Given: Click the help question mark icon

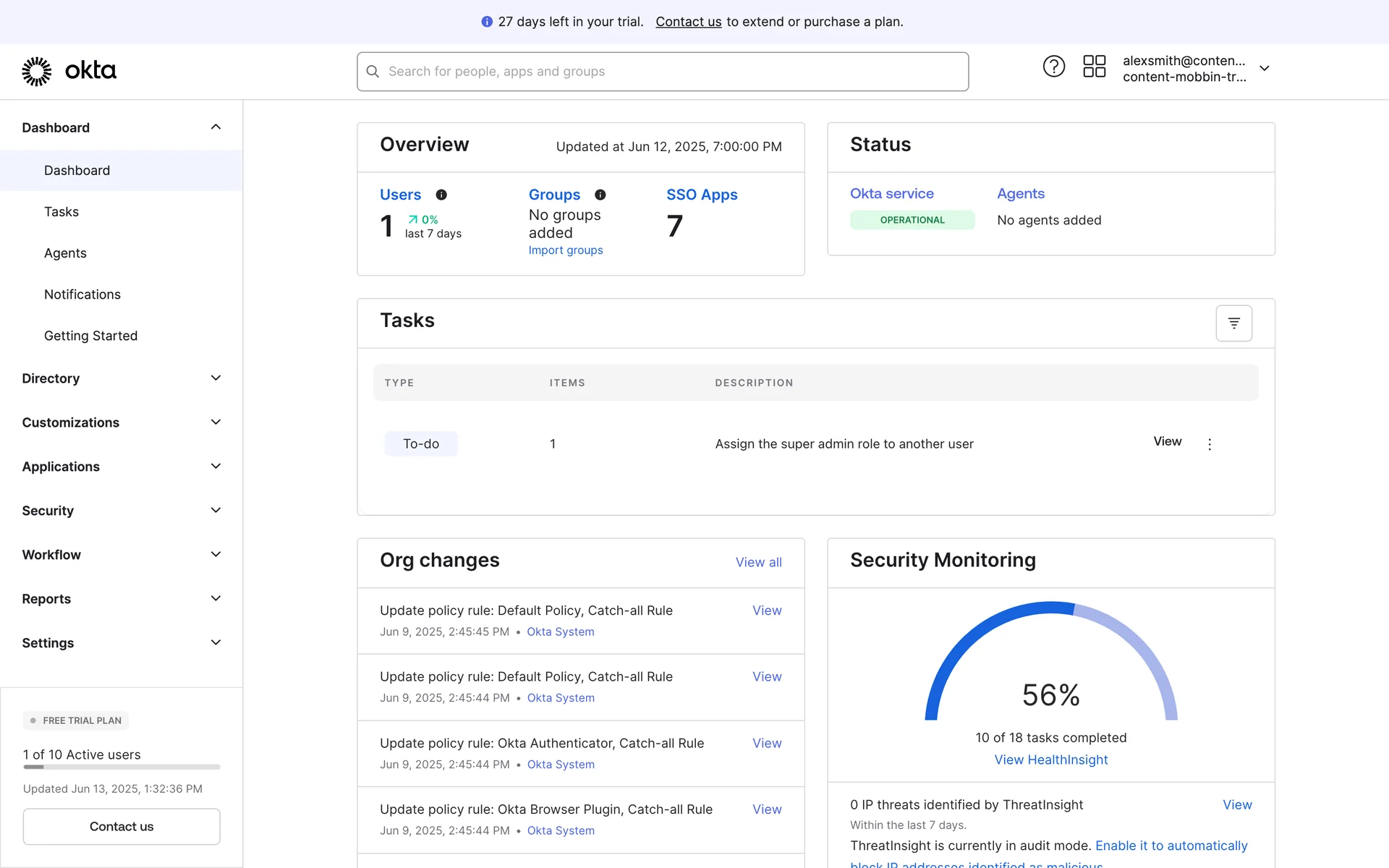Looking at the screenshot, I should pos(1053,67).
